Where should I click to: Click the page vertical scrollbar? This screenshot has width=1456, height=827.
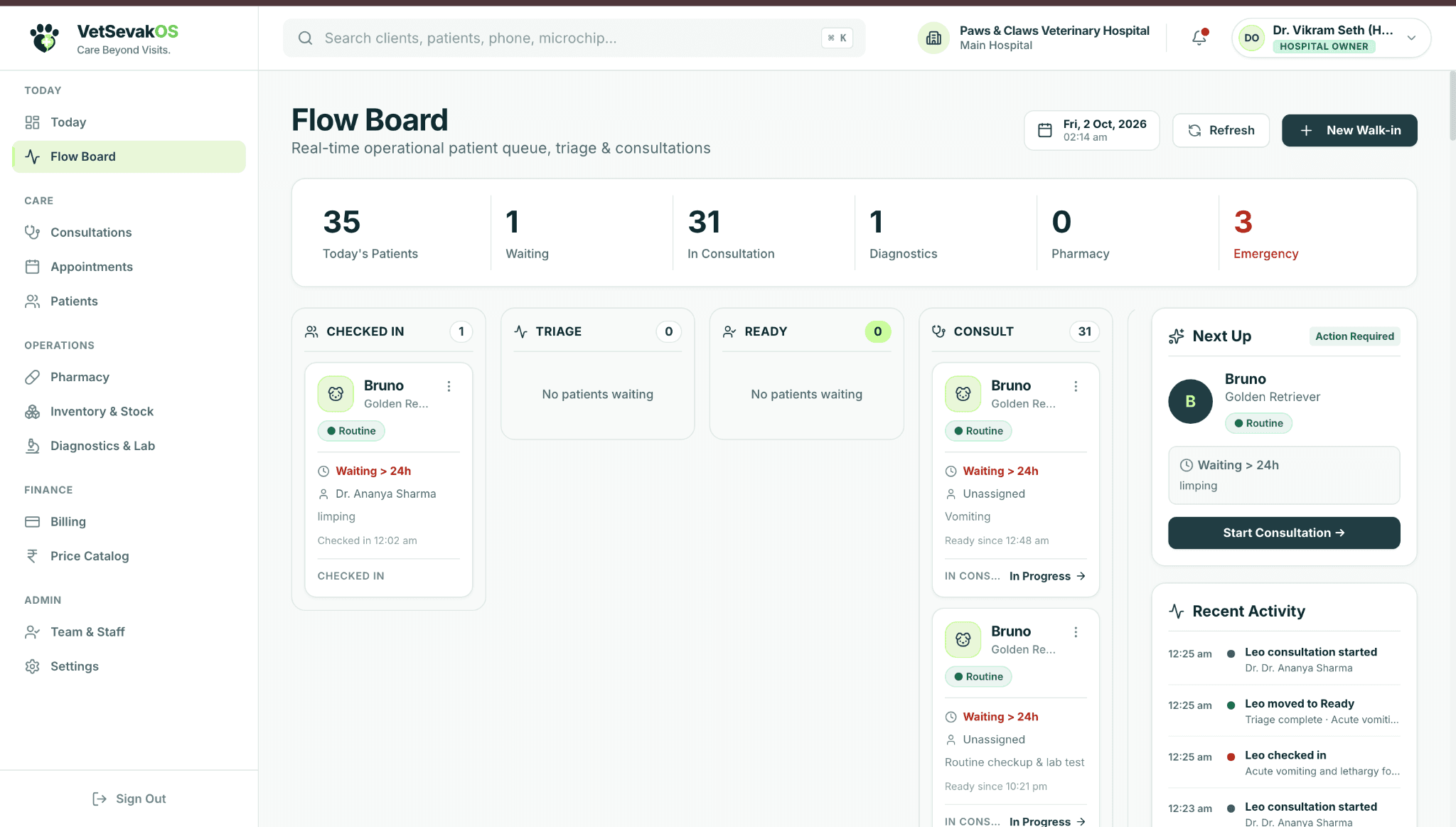coord(1452,107)
